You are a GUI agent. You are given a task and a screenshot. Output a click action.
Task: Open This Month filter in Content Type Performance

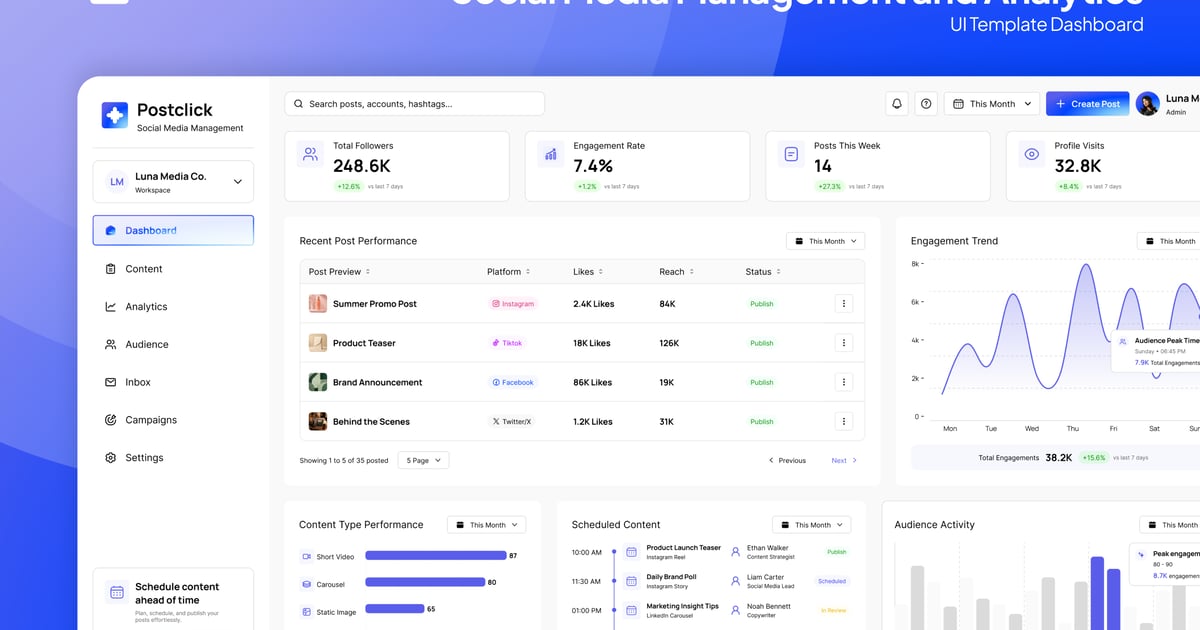[x=487, y=525]
